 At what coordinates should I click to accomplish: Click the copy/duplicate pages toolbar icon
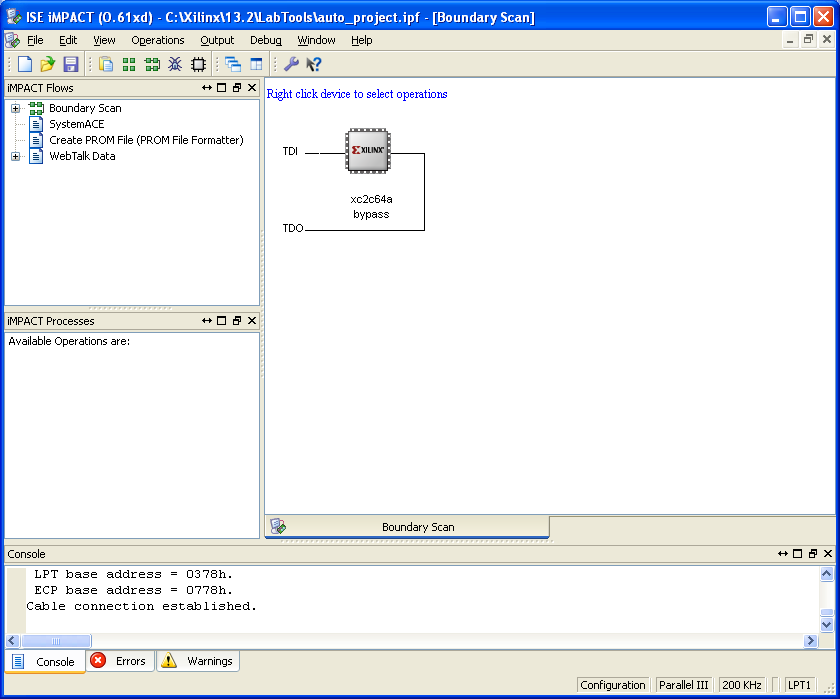106,64
